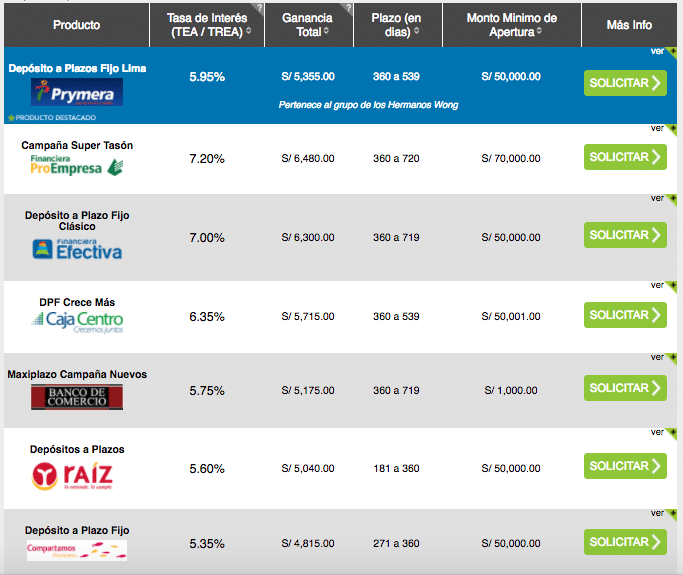683x575 pixels.
Task: Click the S/ 5,175.00 ganancia value
Action: point(308,390)
